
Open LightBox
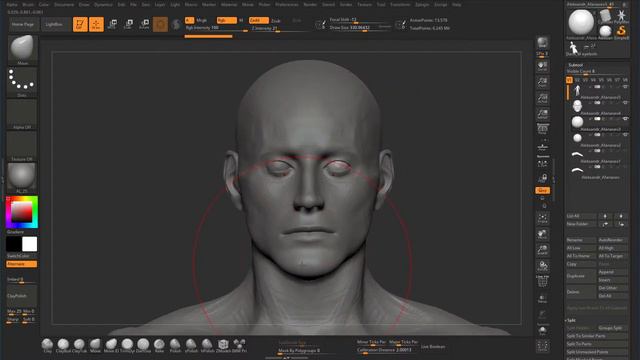(x=54, y=24)
